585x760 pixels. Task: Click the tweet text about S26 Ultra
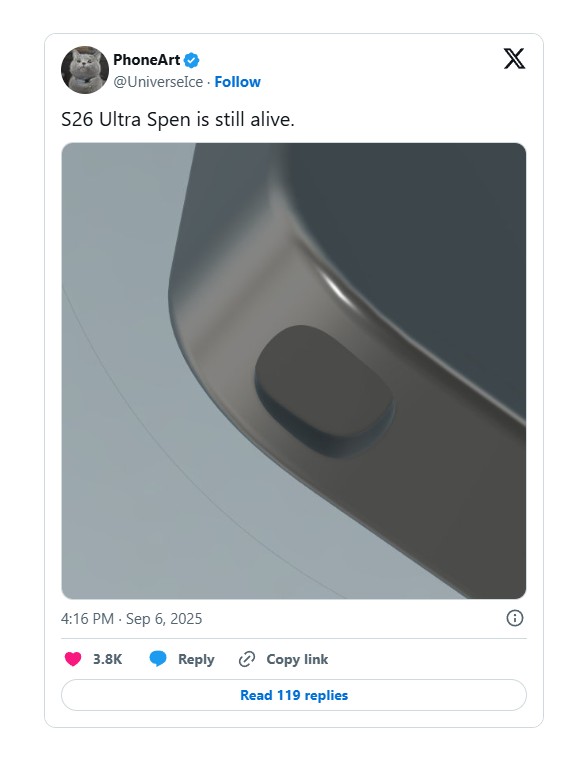[x=178, y=119]
